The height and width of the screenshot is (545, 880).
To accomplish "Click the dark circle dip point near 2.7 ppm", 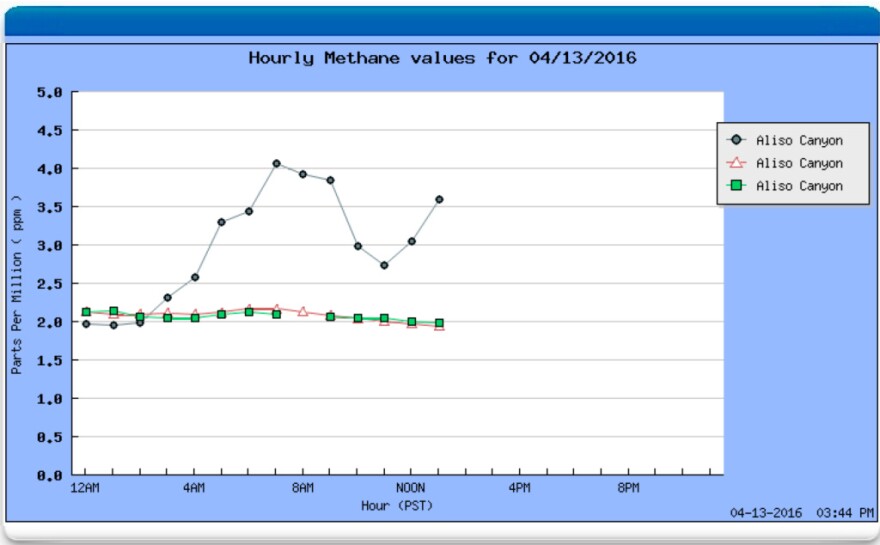I will pyautogui.click(x=384, y=265).
